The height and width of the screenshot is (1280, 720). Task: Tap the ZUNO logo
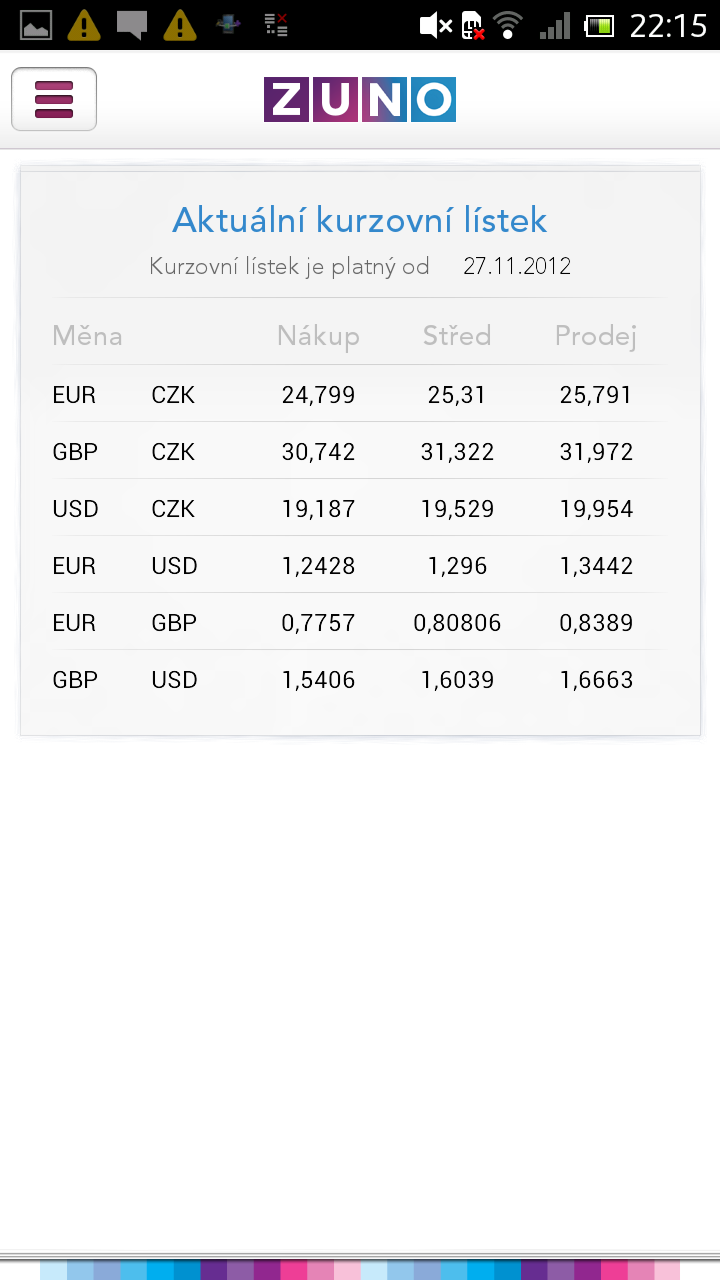point(360,100)
